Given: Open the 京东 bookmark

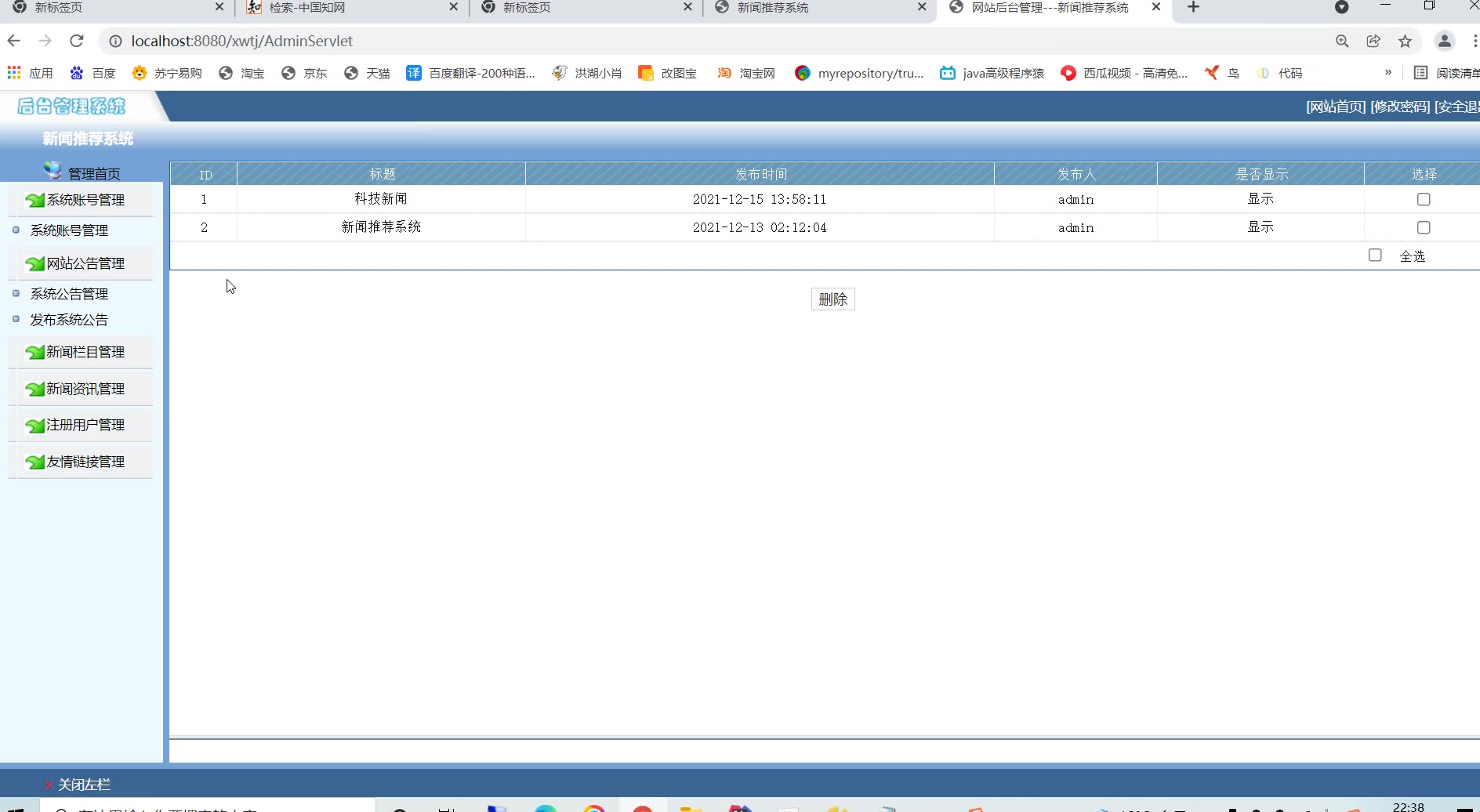Looking at the screenshot, I should [x=304, y=73].
